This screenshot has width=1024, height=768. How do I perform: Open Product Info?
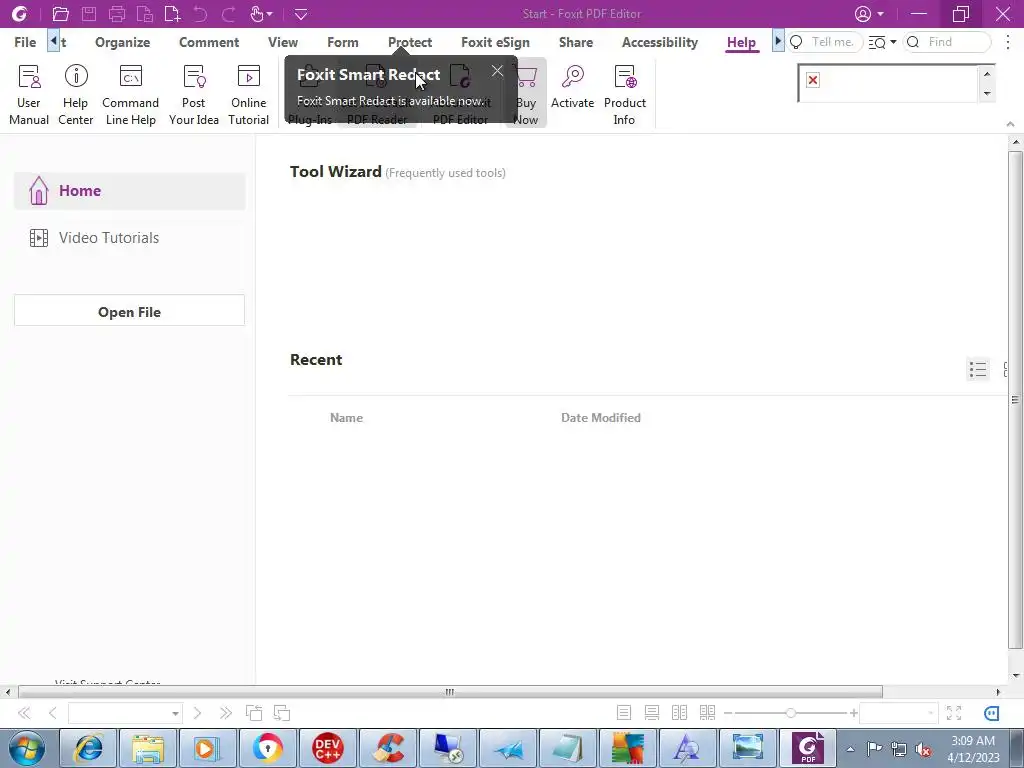625,95
